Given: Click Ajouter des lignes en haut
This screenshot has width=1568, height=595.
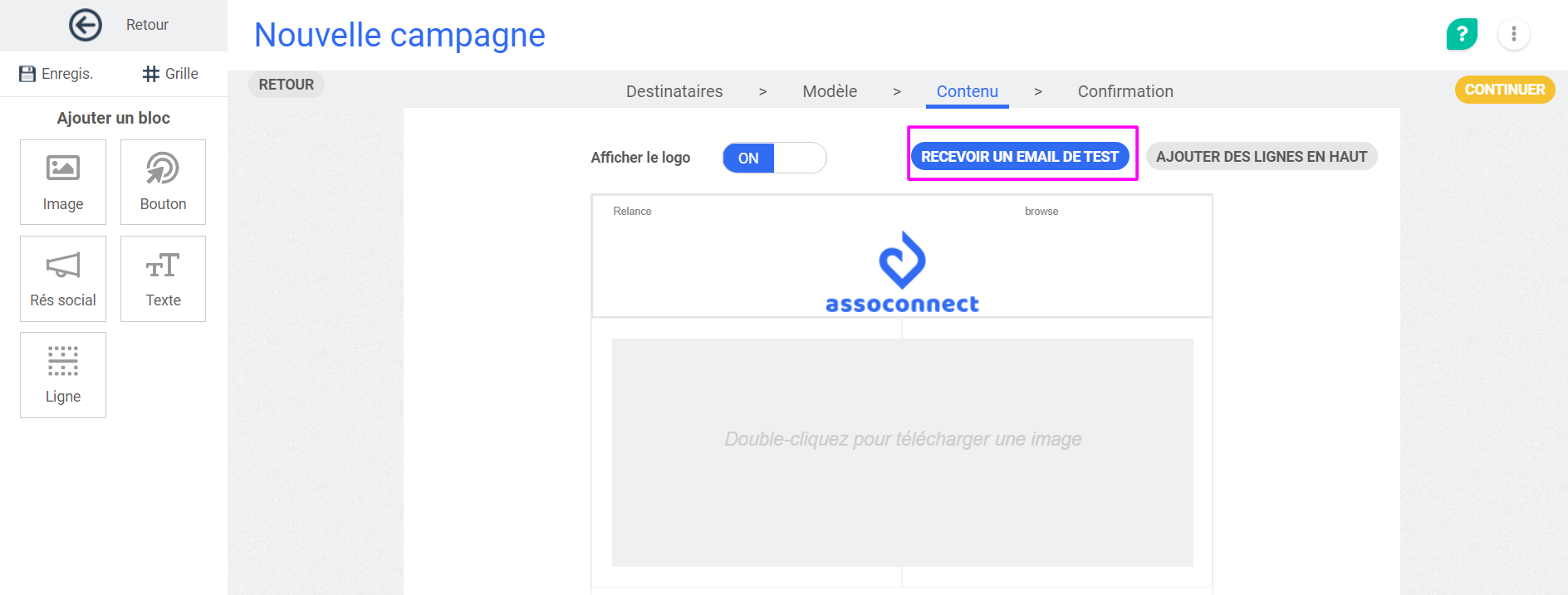Looking at the screenshot, I should (x=1262, y=157).
